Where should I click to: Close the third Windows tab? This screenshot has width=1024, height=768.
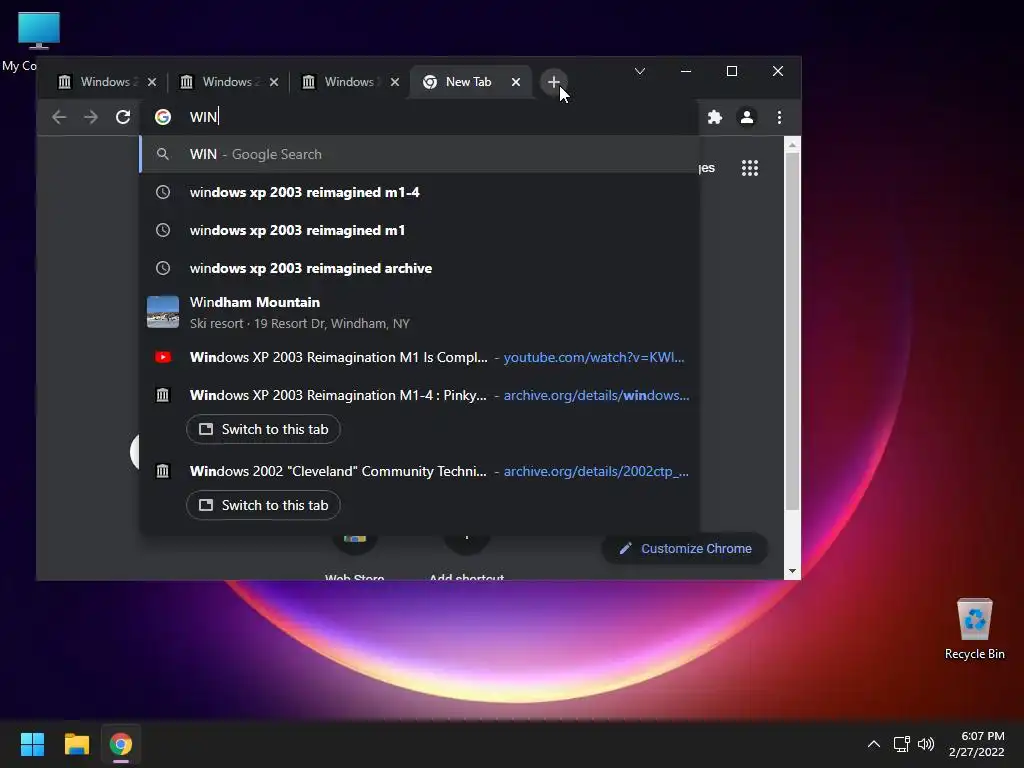(x=394, y=82)
